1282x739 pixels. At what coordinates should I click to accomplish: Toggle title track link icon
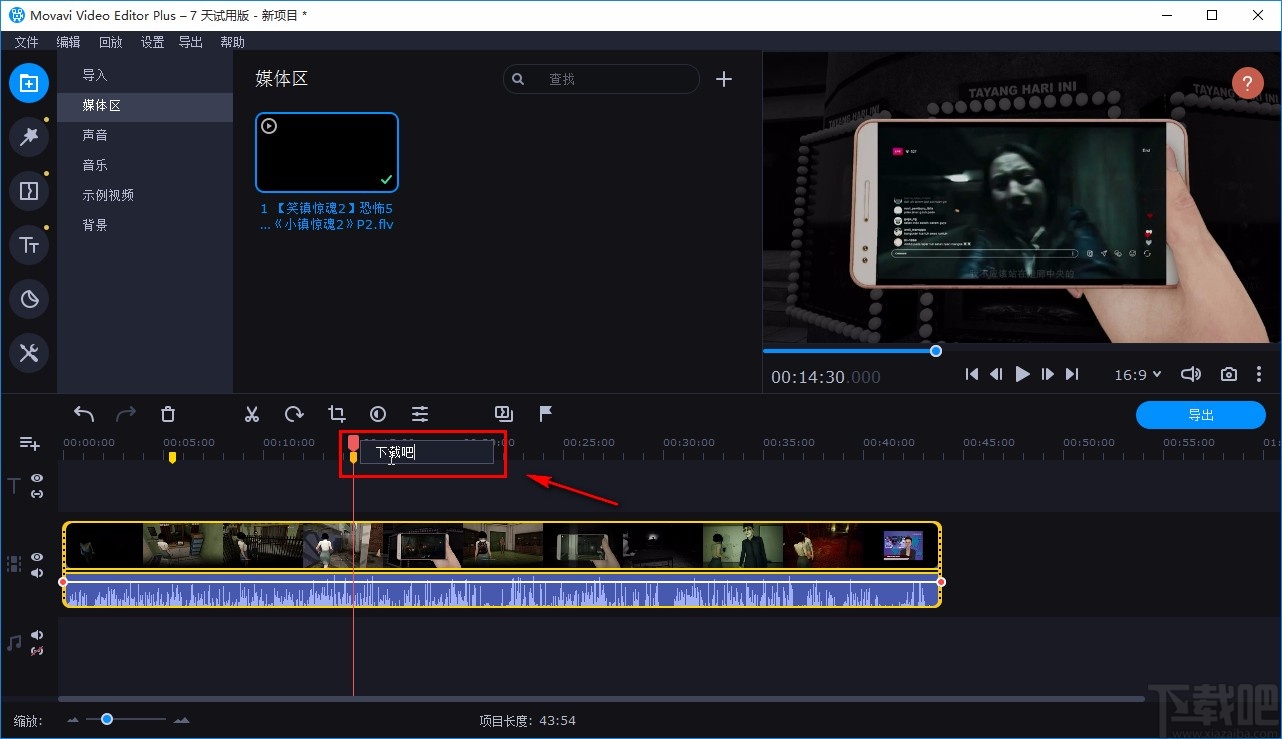tap(37, 494)
